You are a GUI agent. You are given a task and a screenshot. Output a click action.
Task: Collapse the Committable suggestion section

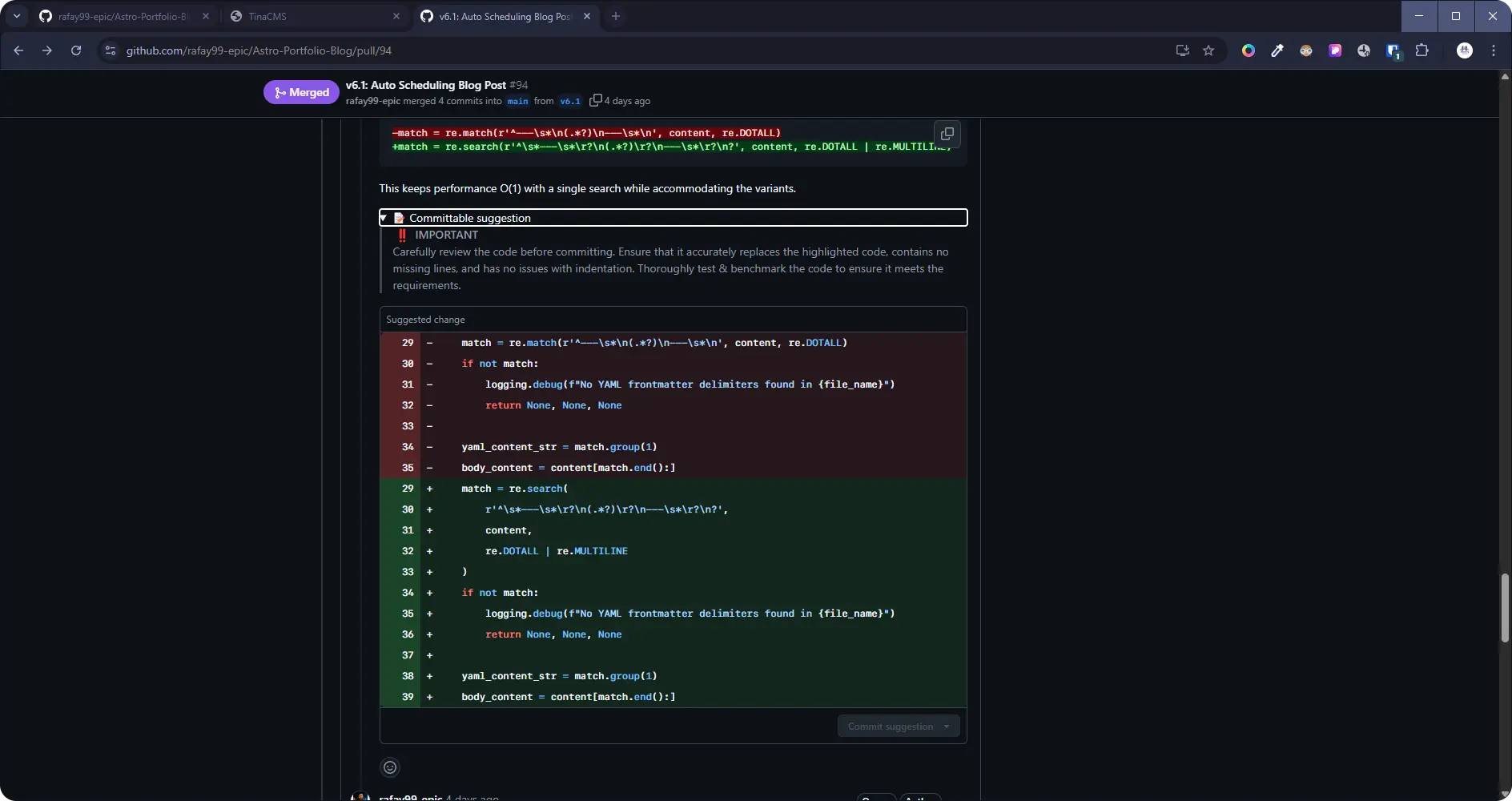(673, 218)
